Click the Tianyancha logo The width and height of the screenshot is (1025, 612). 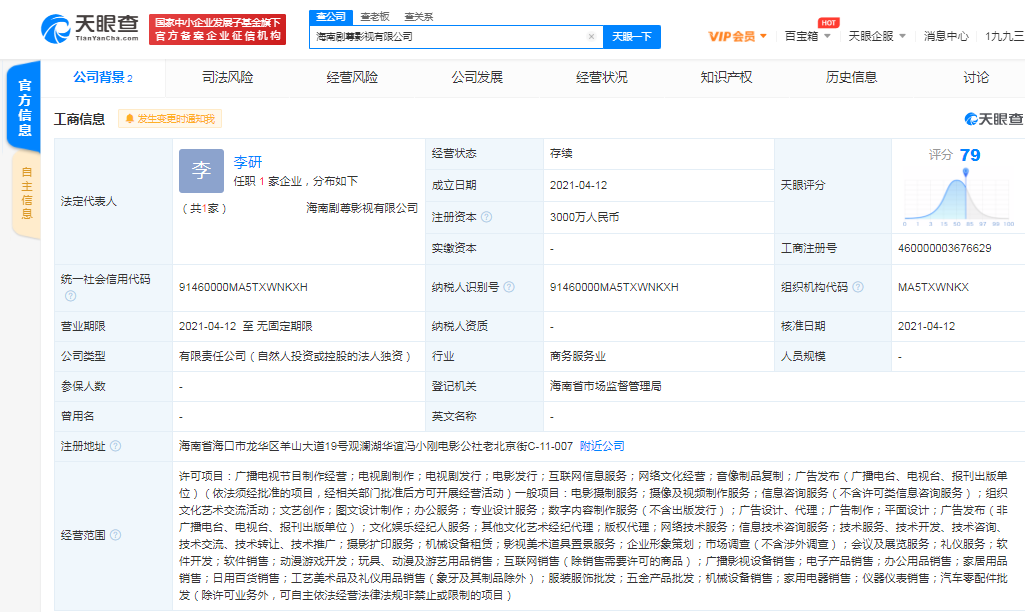[x=90, y=28]
